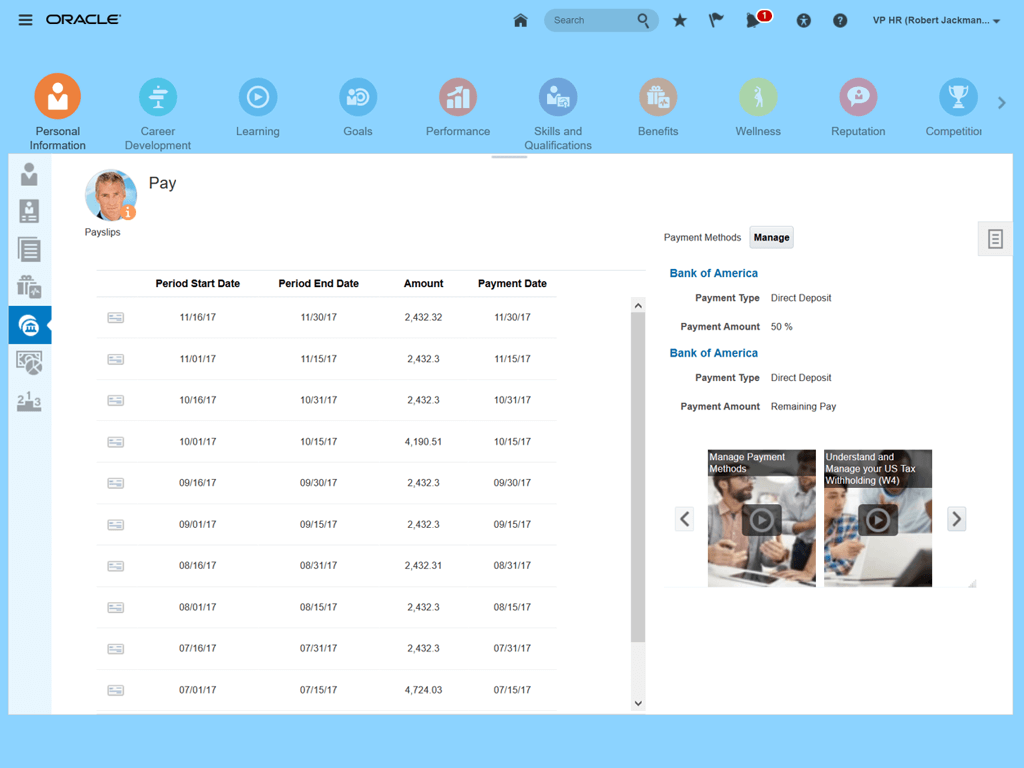Screen dimensions: 1024x768
Task: Open the Performance icon
Action: click(x=458, y=97)
